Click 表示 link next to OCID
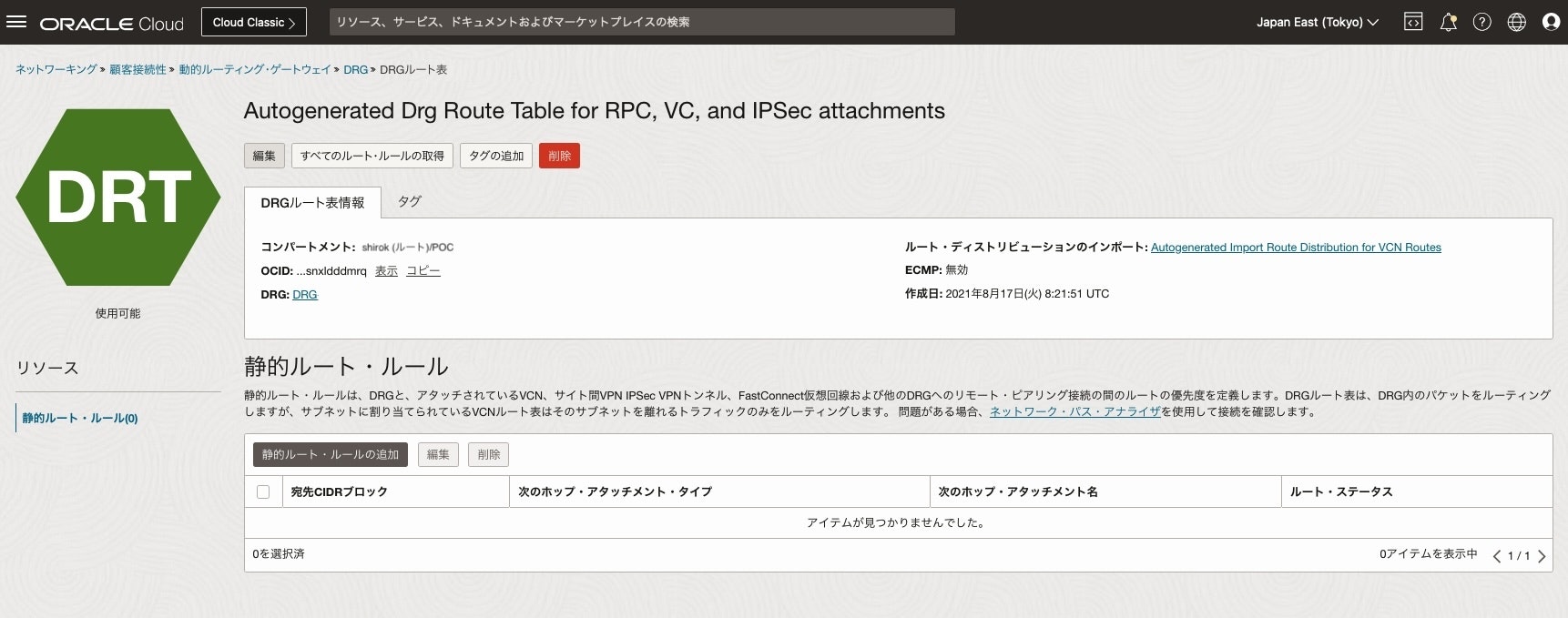 pos(386,271)
